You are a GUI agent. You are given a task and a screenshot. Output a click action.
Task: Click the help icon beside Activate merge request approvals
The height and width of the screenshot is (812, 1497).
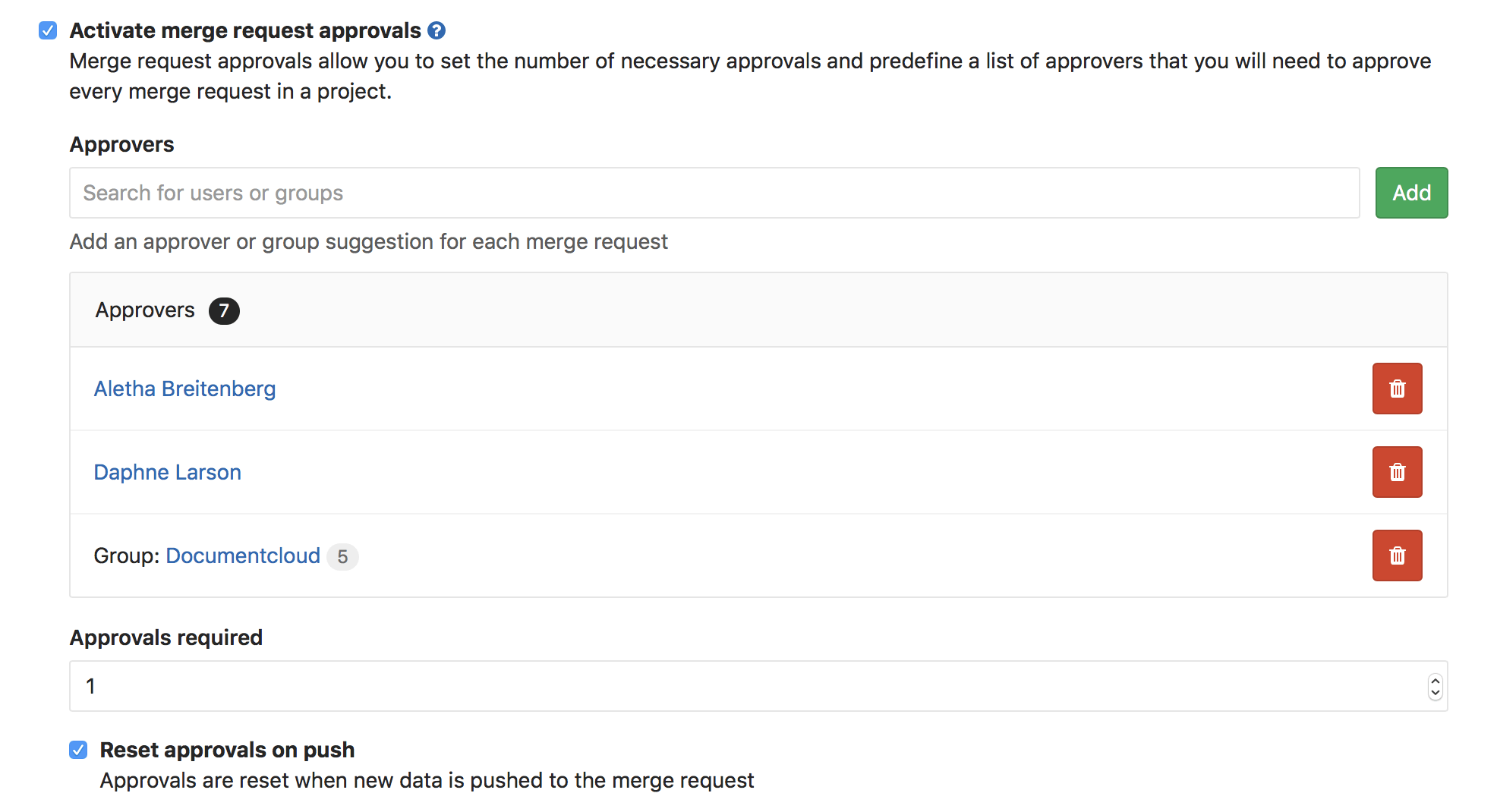pyautogui.click(x=436, y=30)
